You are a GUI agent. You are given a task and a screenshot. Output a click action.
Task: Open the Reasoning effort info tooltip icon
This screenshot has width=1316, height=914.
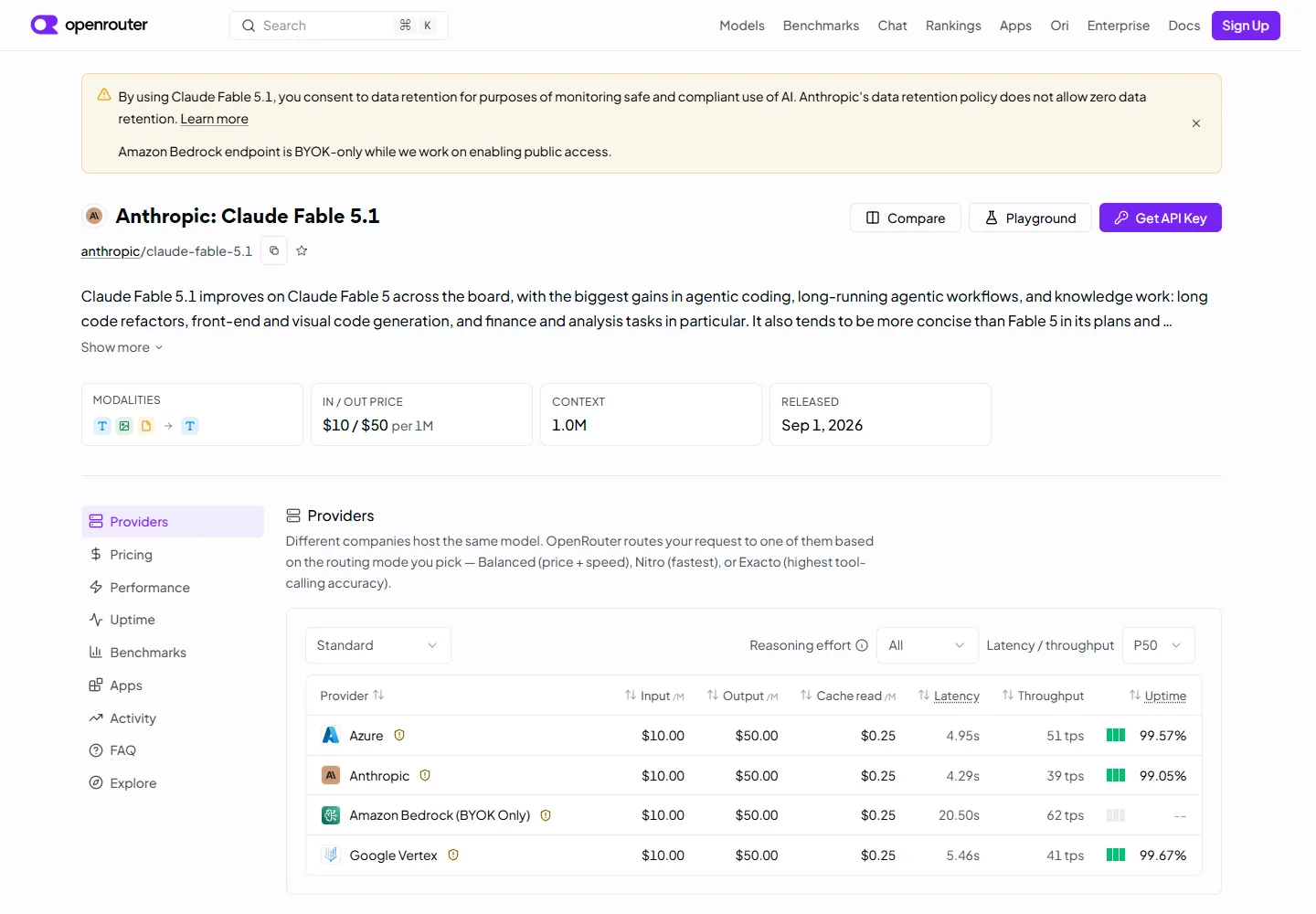tap(861, 645)
